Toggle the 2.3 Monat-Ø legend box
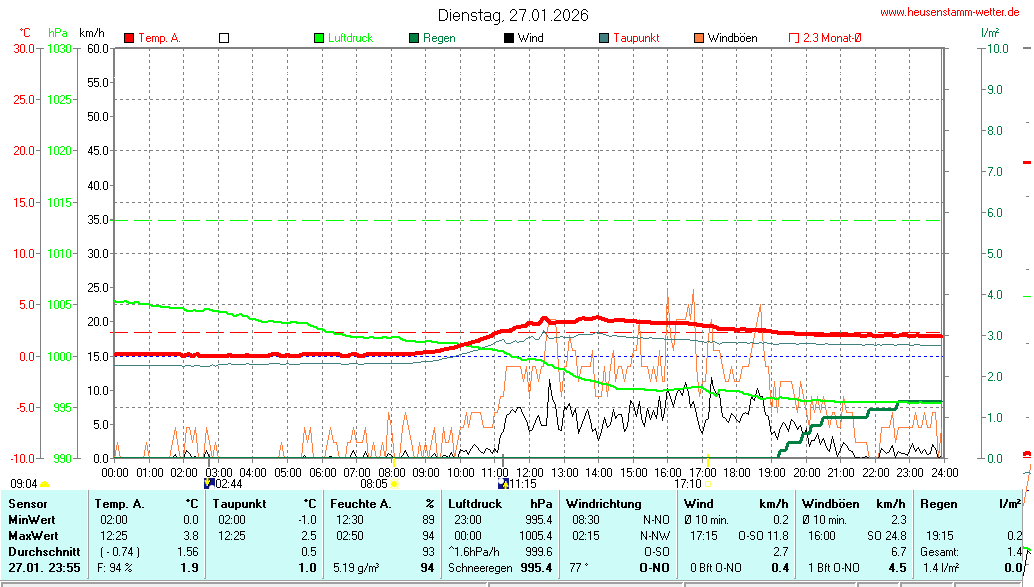 [x=794, y=38]
